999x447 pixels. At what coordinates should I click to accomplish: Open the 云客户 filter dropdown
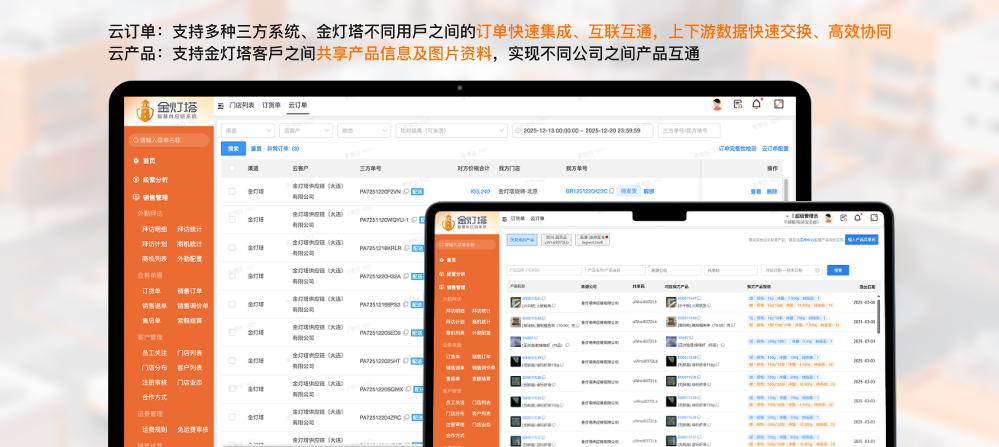click(x=306, y=131)
